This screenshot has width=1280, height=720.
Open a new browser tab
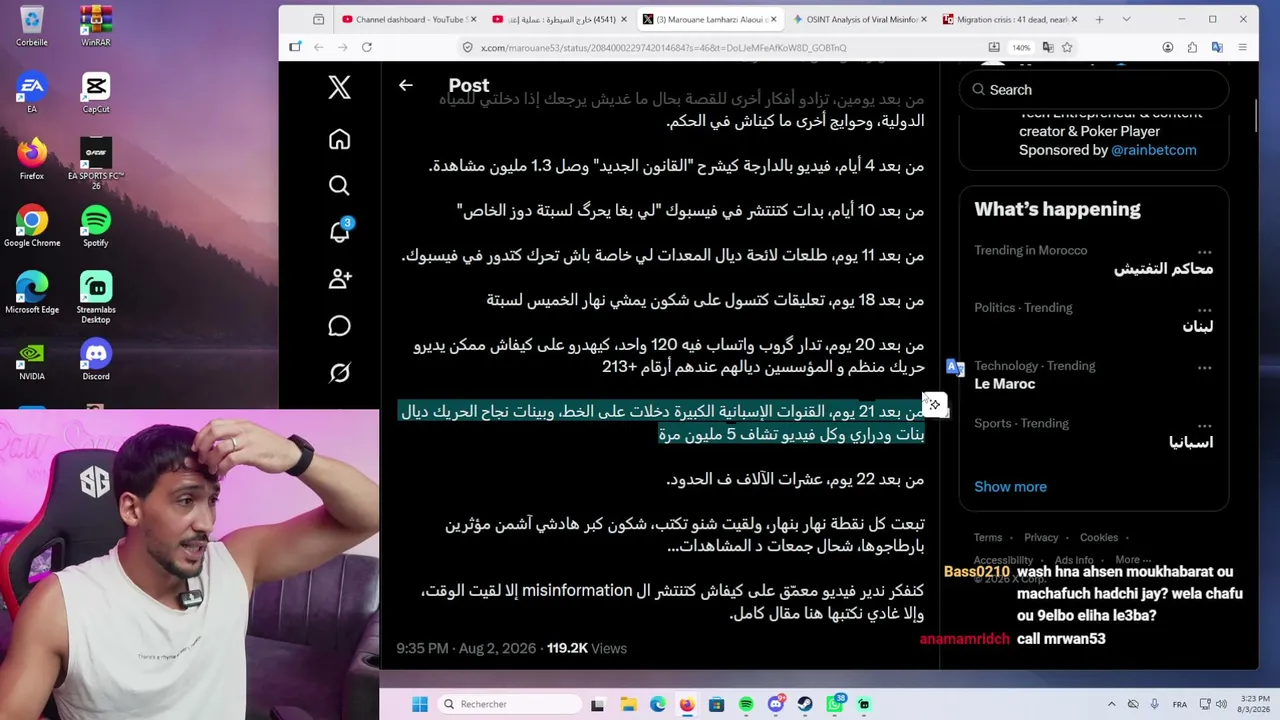tap(1099, 19)
